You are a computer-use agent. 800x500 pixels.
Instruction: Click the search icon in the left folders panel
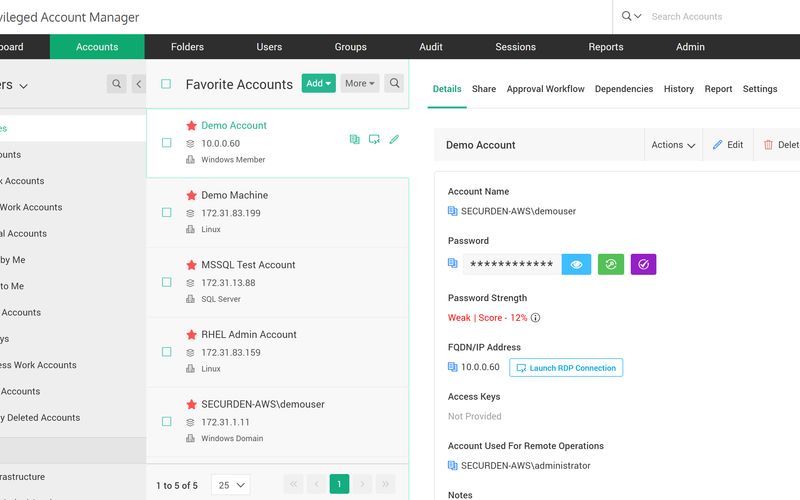click(116, 84)
